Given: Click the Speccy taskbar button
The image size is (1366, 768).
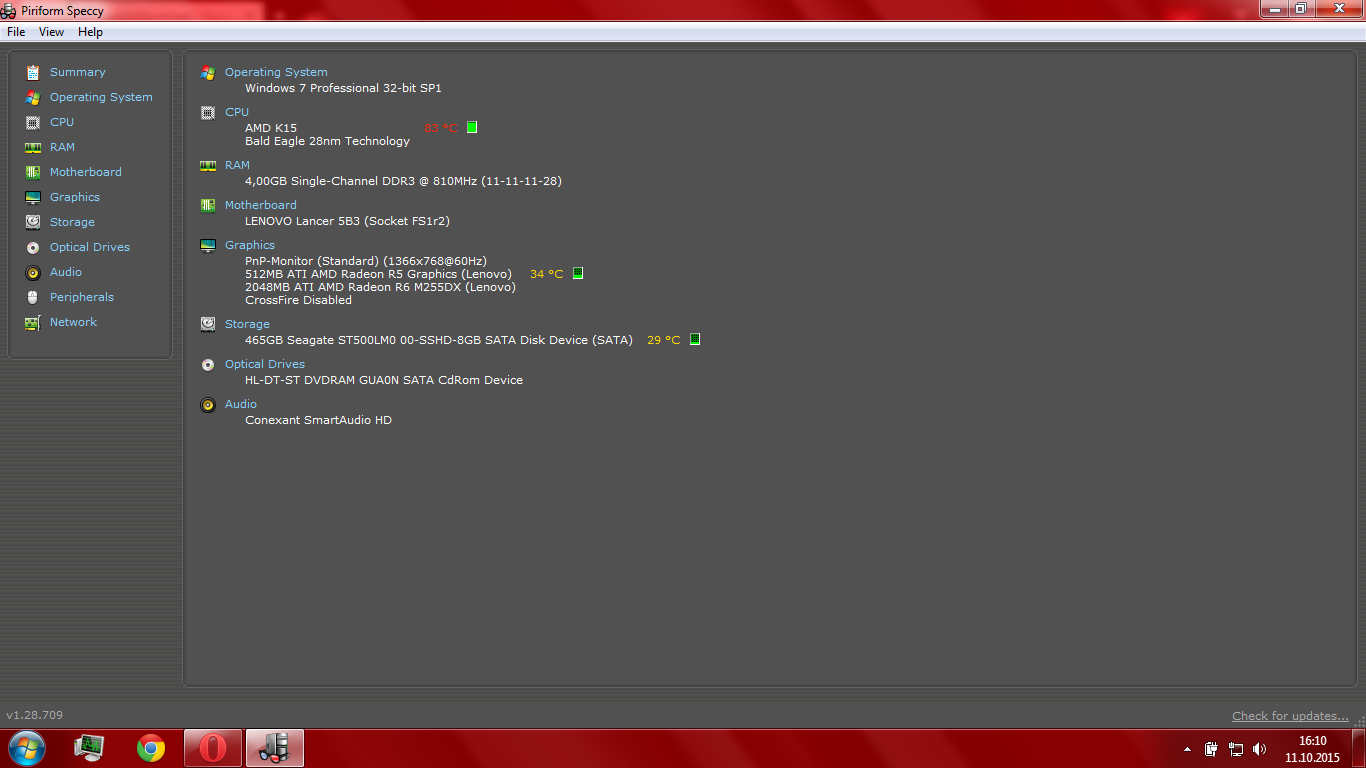Looking at the screenshot, I should click(x=274, y=747).
